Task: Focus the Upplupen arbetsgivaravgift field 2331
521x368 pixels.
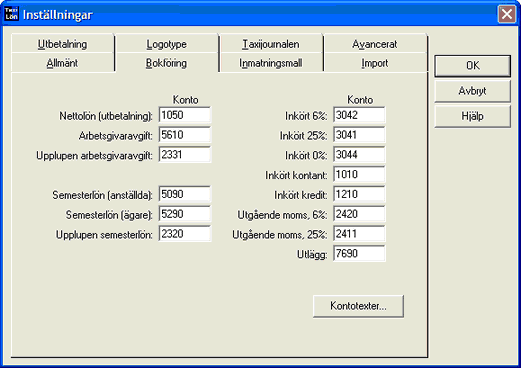Action: pyautogui.click(x=185, y=155)
